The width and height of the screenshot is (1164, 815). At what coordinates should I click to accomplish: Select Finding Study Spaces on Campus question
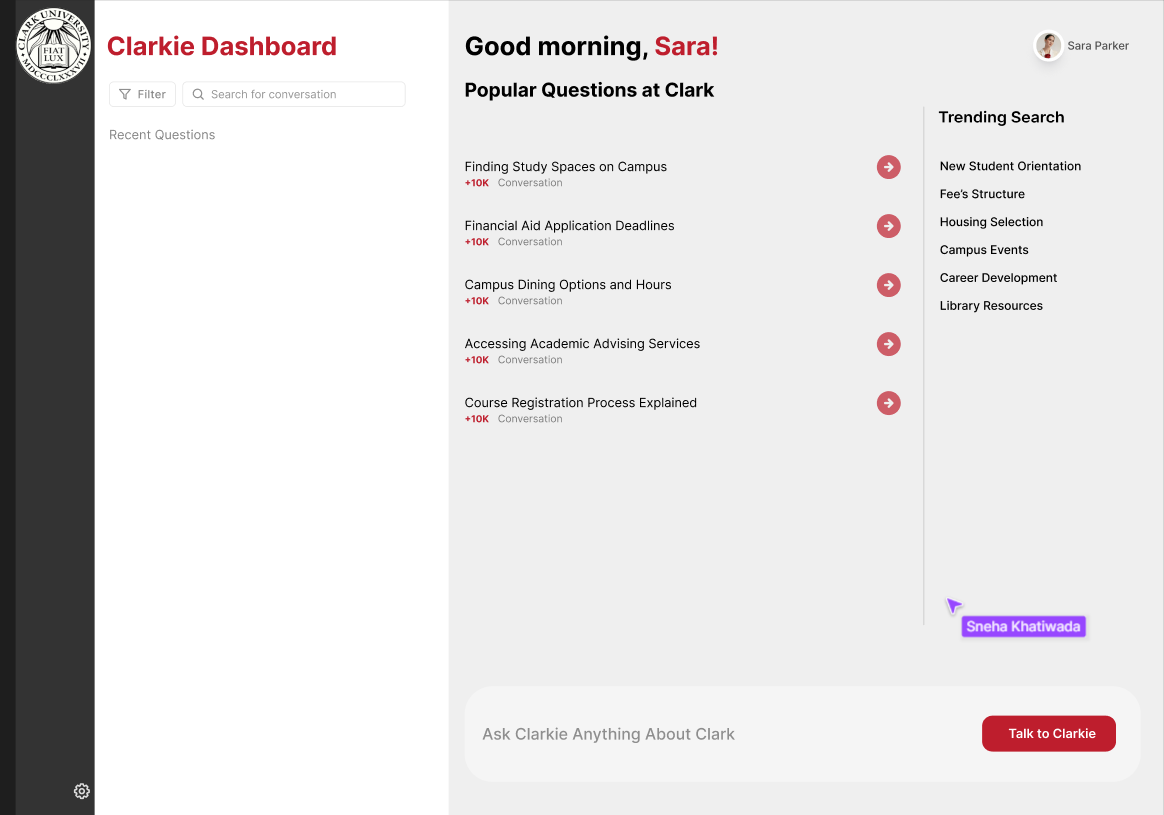(x=566, y=167)
